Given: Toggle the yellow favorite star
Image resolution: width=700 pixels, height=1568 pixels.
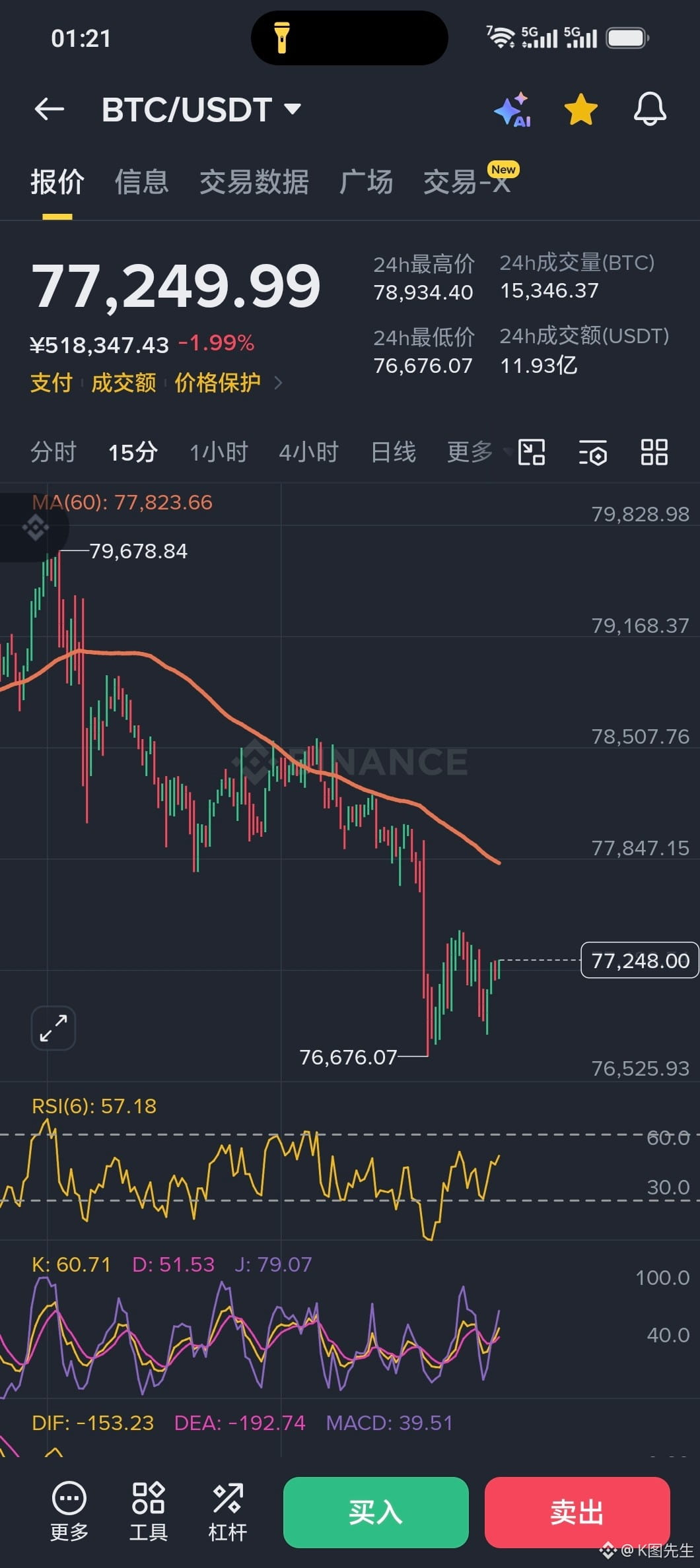Looking at the screenshot, I should click(581, 110).
